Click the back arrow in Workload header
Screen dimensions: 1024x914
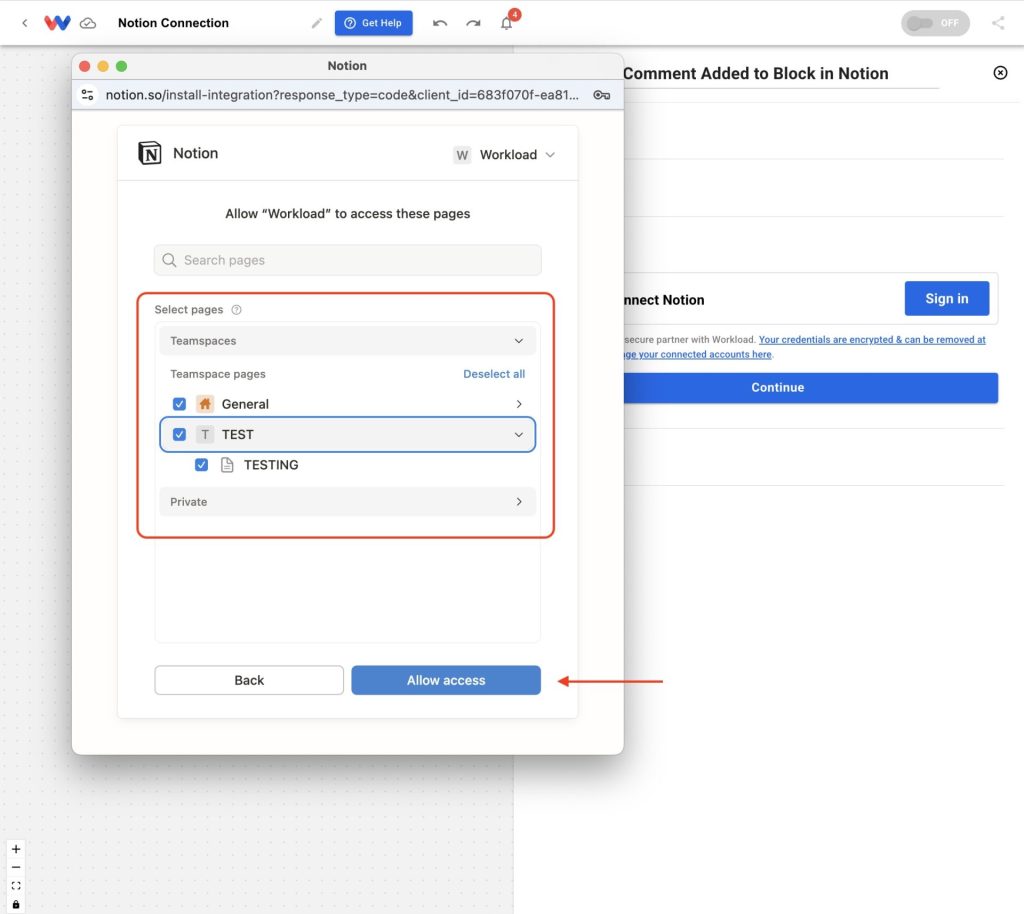[x=25, y=23]
